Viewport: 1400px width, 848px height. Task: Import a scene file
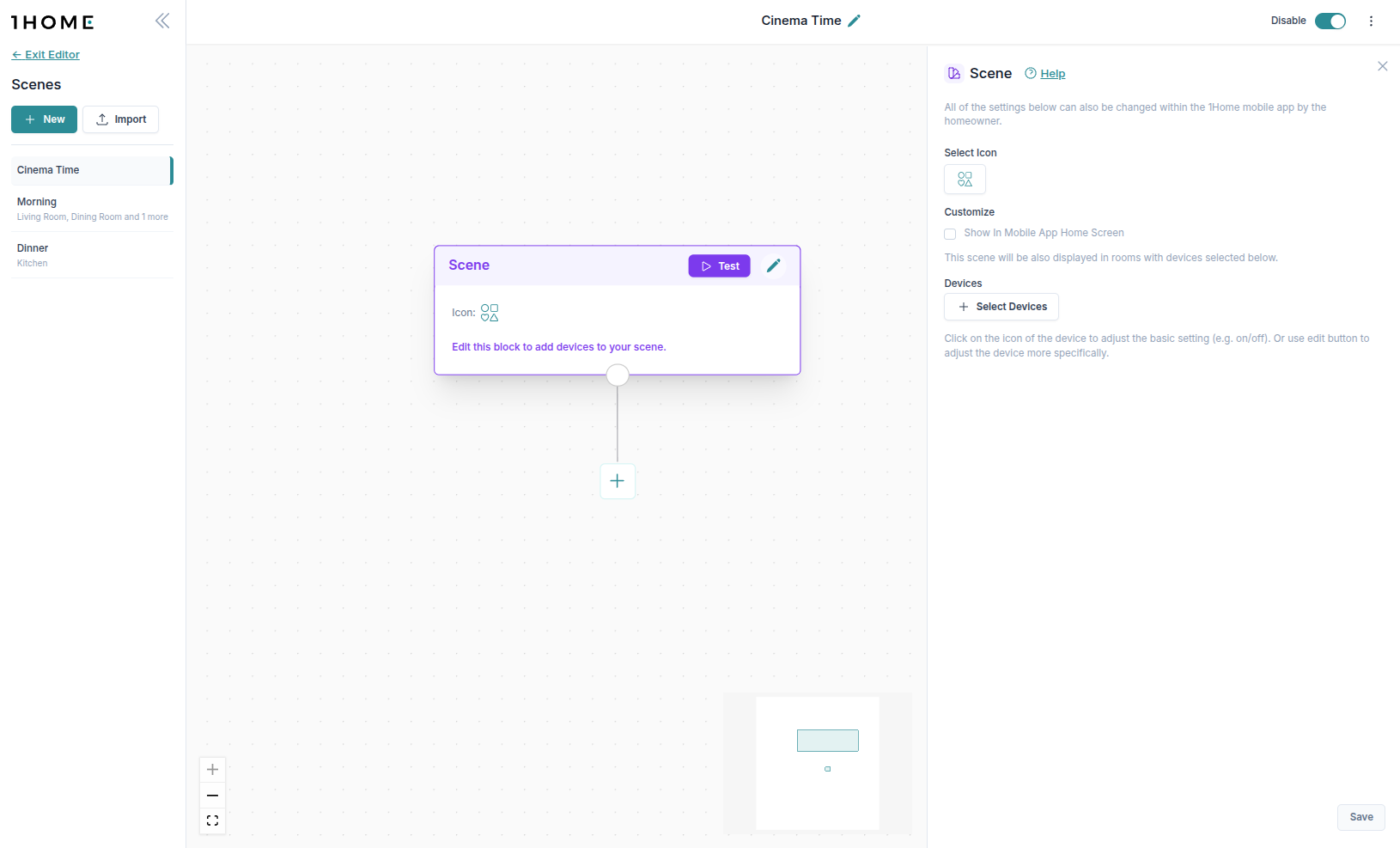click(x=120, y=119)
